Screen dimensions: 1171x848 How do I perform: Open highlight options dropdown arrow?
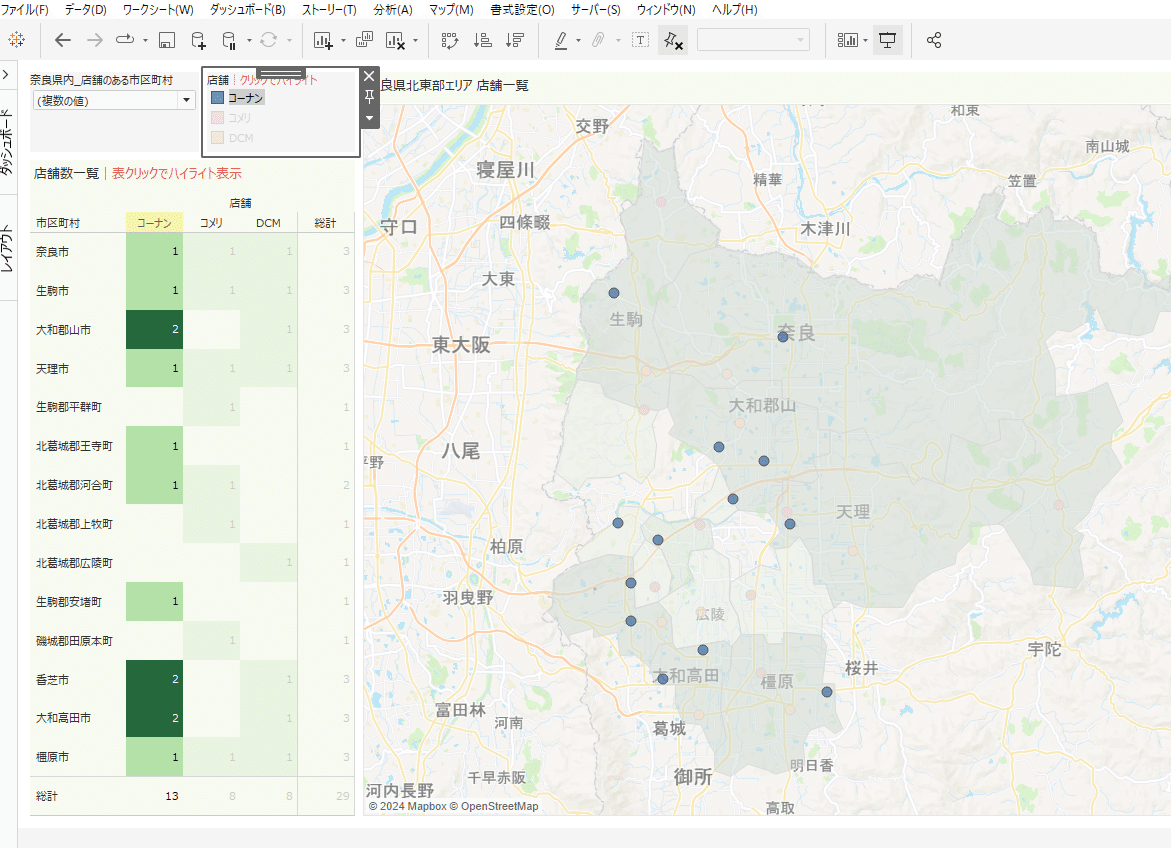(x=579, y=40)
